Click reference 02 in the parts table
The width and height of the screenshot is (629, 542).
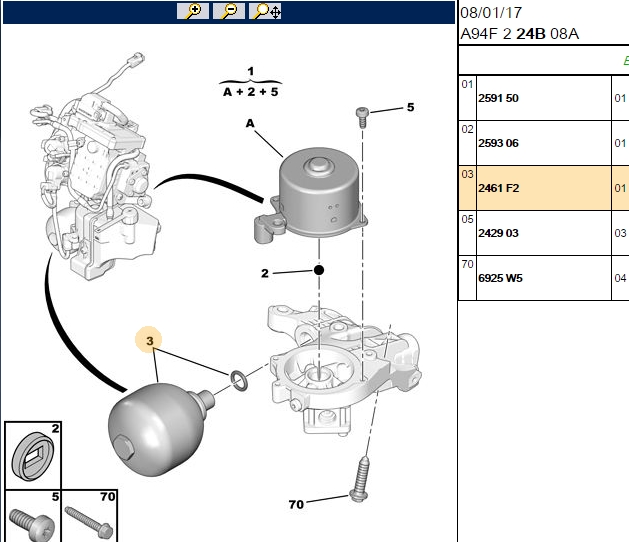tap(467, 129)
